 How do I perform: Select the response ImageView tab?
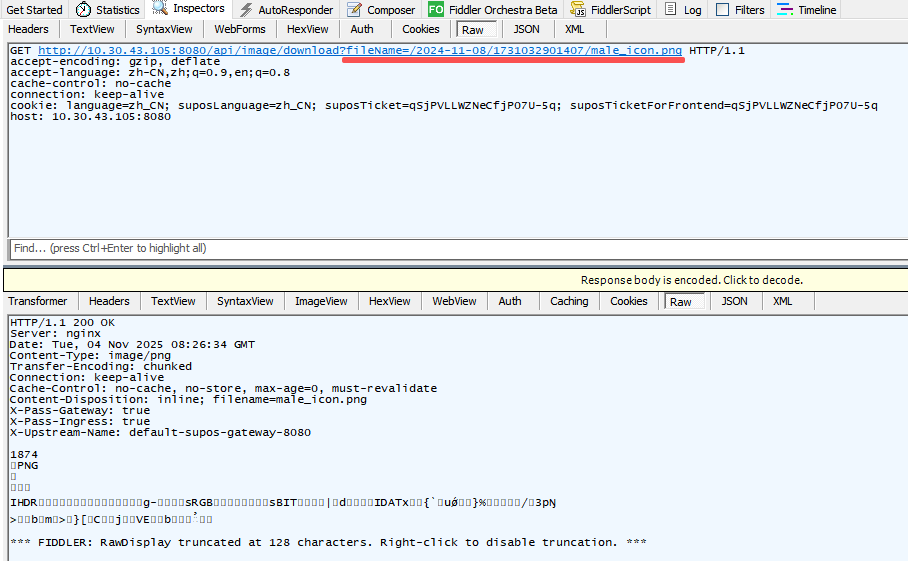coord(321,301)
